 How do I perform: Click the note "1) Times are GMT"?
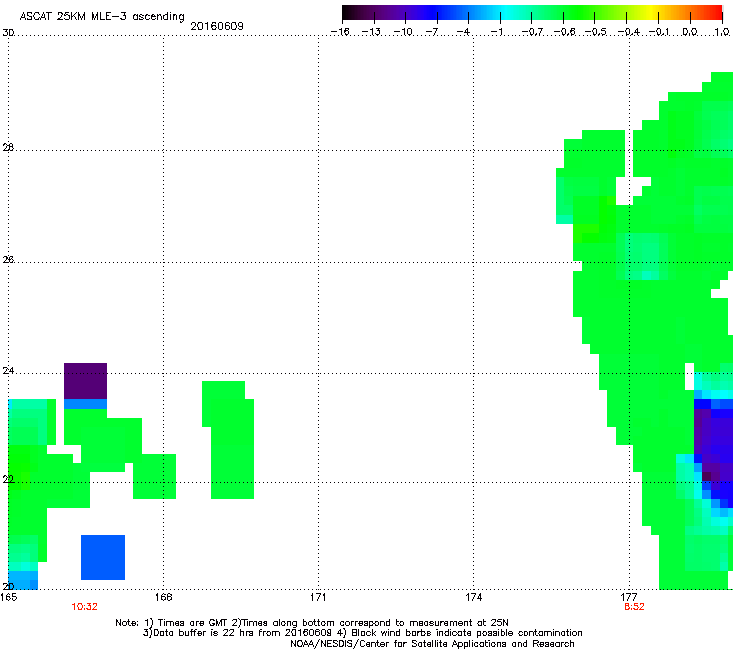(x=186, y=623)
